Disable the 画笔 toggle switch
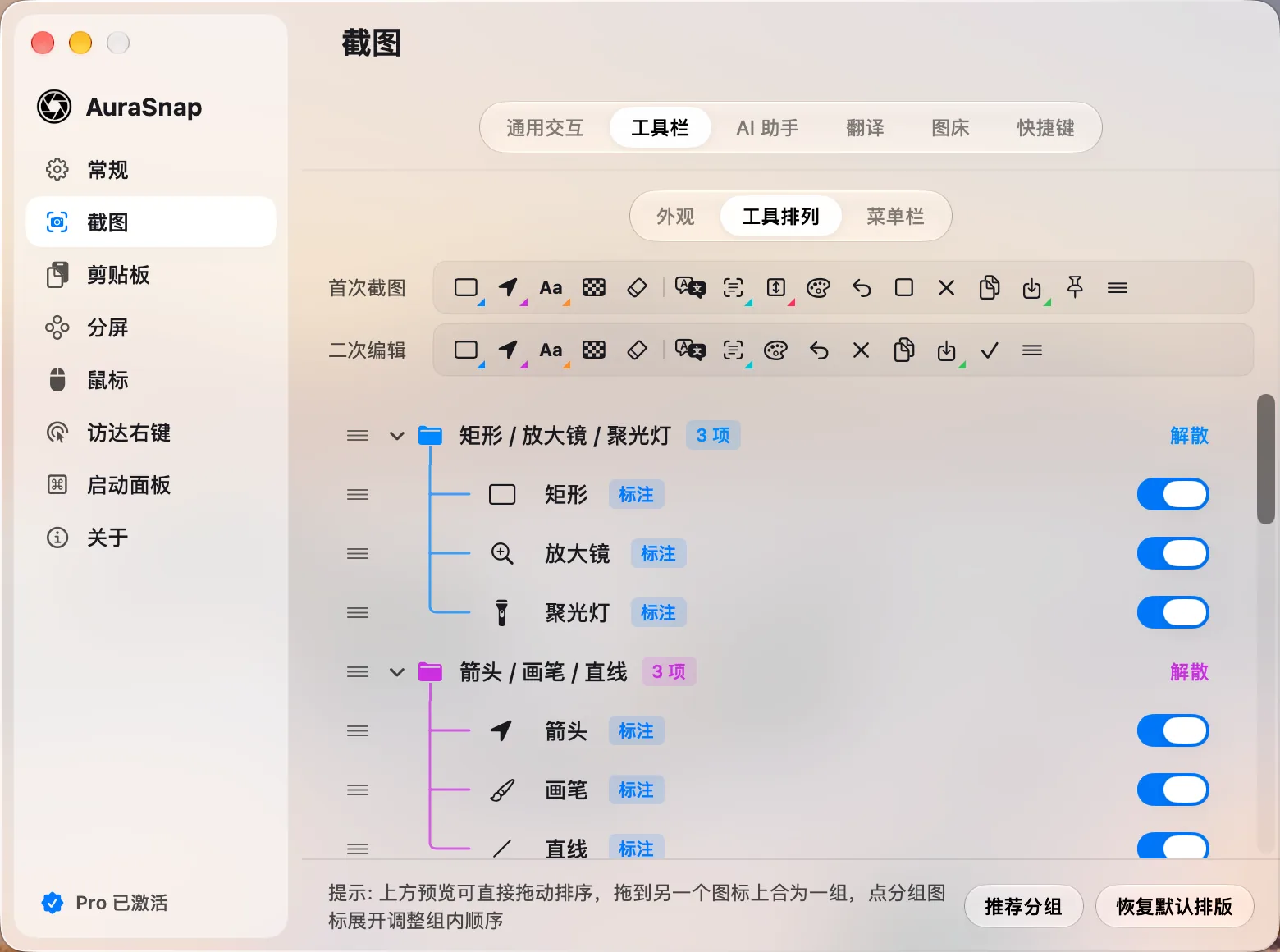 pos(1173,790)
